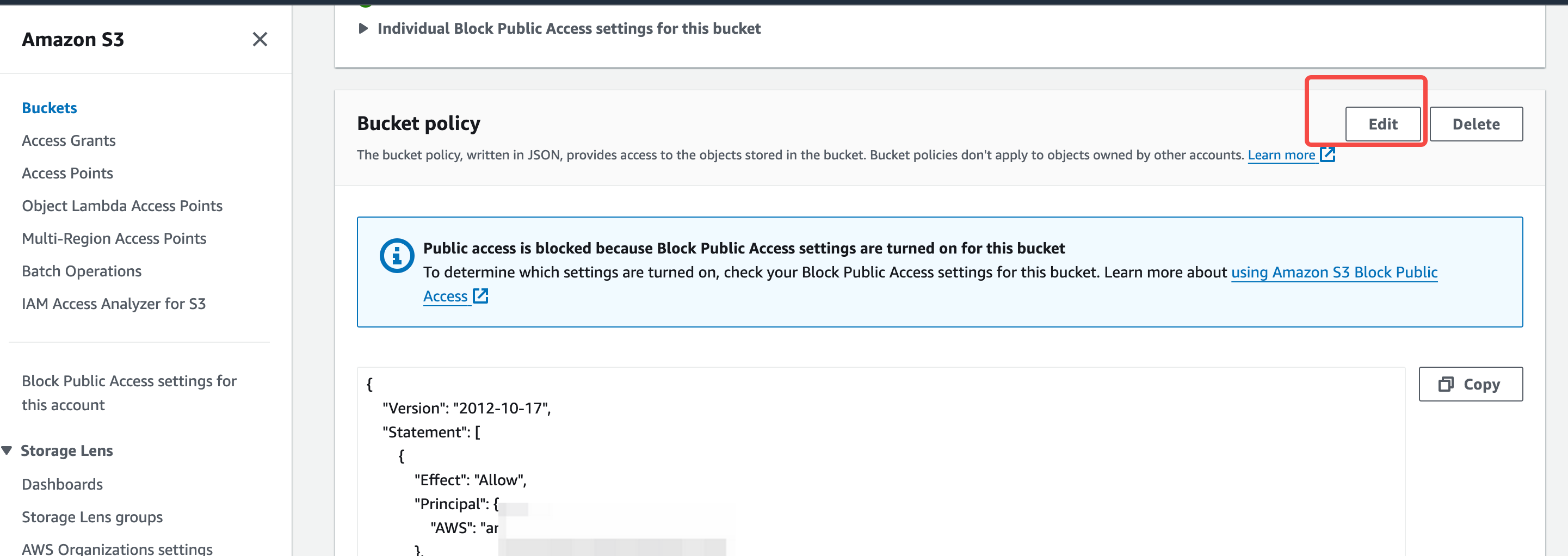Image resolution: width=1568 pixels, height=556 pixels.
Task: Delete the bucket policy
Action: click(x=1476, y=124)
